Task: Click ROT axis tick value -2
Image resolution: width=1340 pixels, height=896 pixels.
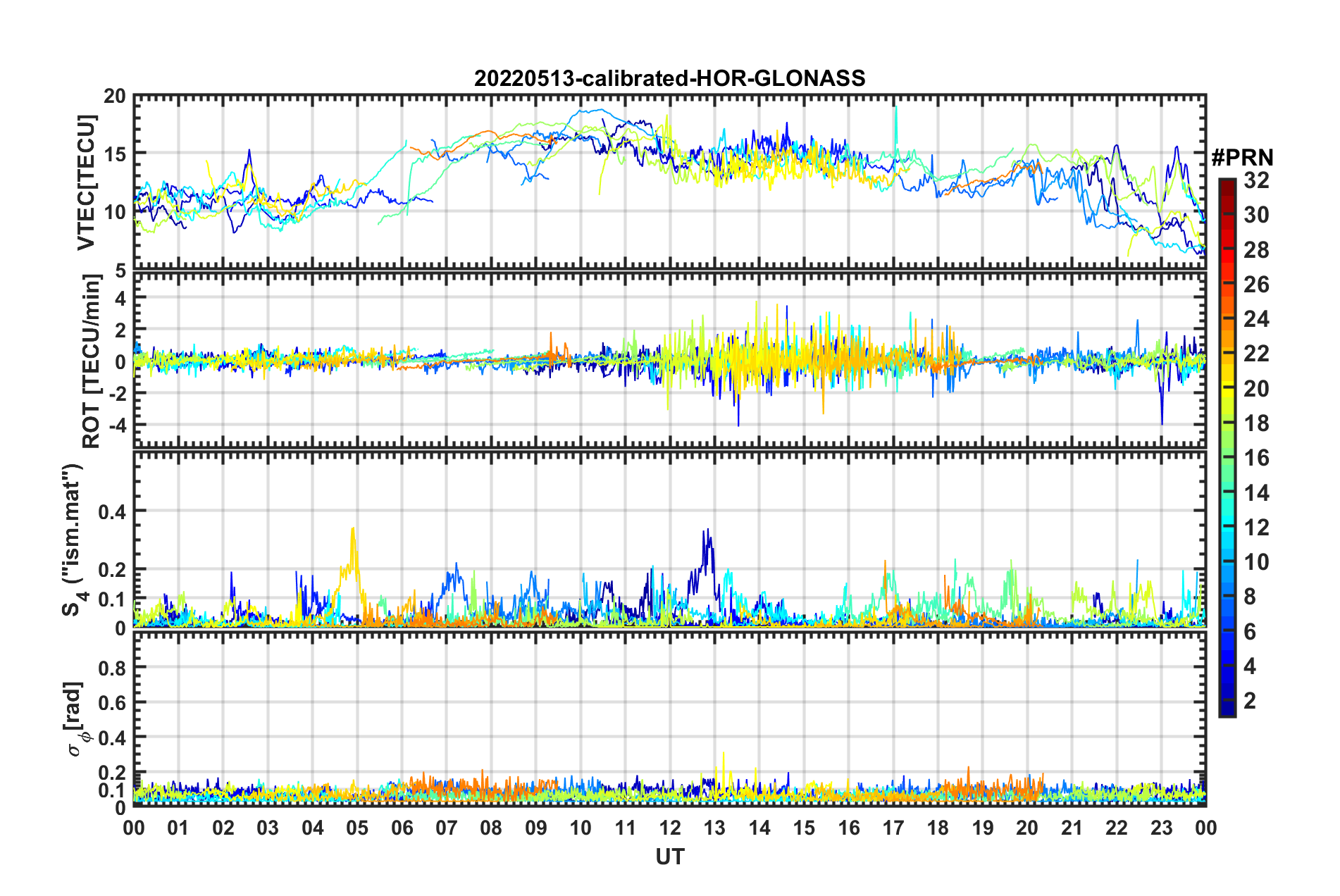Action: pos(117,393)
